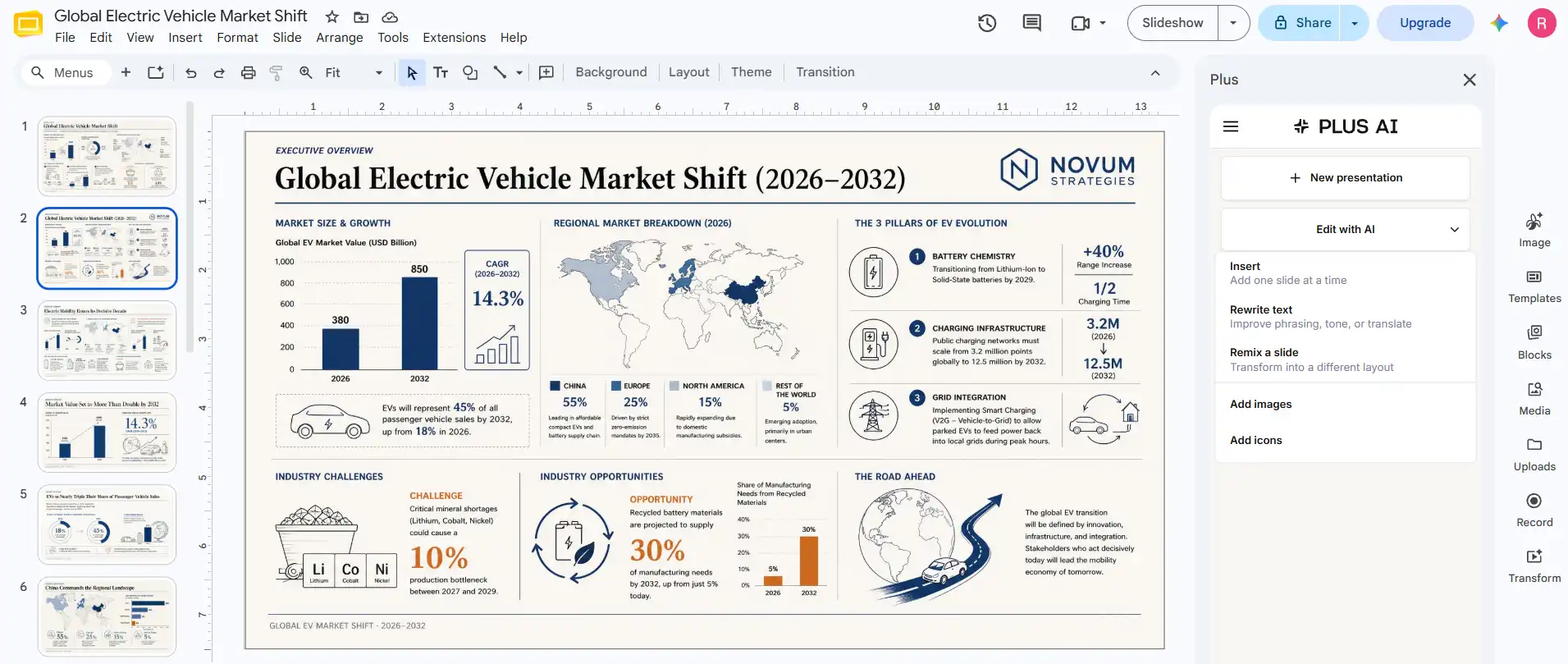Undo the last action

(191, 72)
